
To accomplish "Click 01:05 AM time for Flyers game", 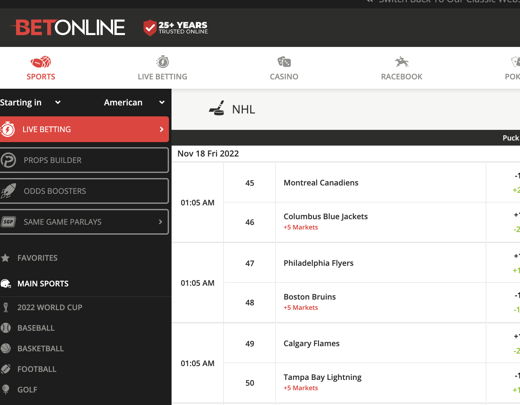I will point(197,283).
